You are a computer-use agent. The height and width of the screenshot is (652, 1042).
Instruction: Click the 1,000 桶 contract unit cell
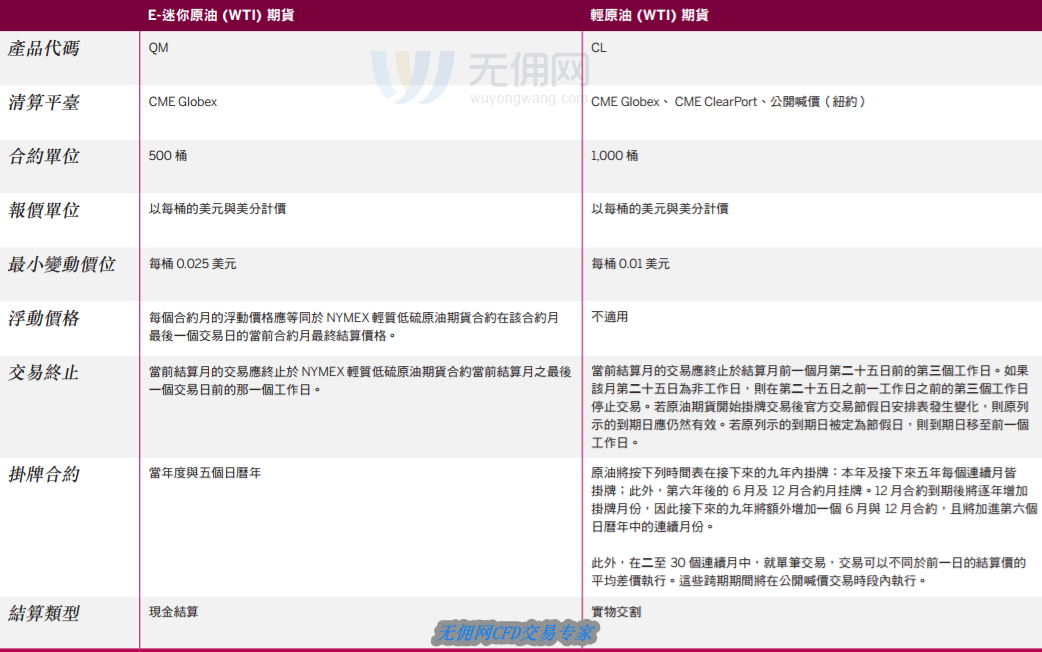coord(614,156)
